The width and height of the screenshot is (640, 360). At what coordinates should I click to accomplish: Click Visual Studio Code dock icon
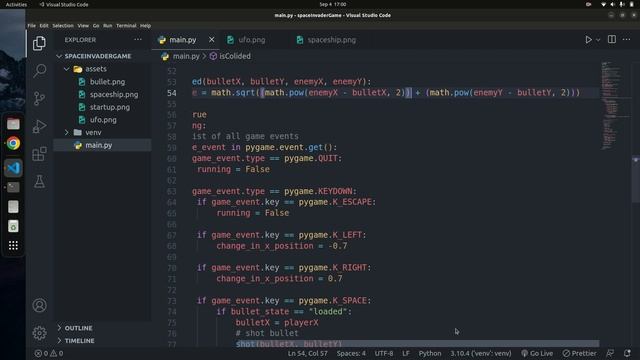tap(13, 168)
